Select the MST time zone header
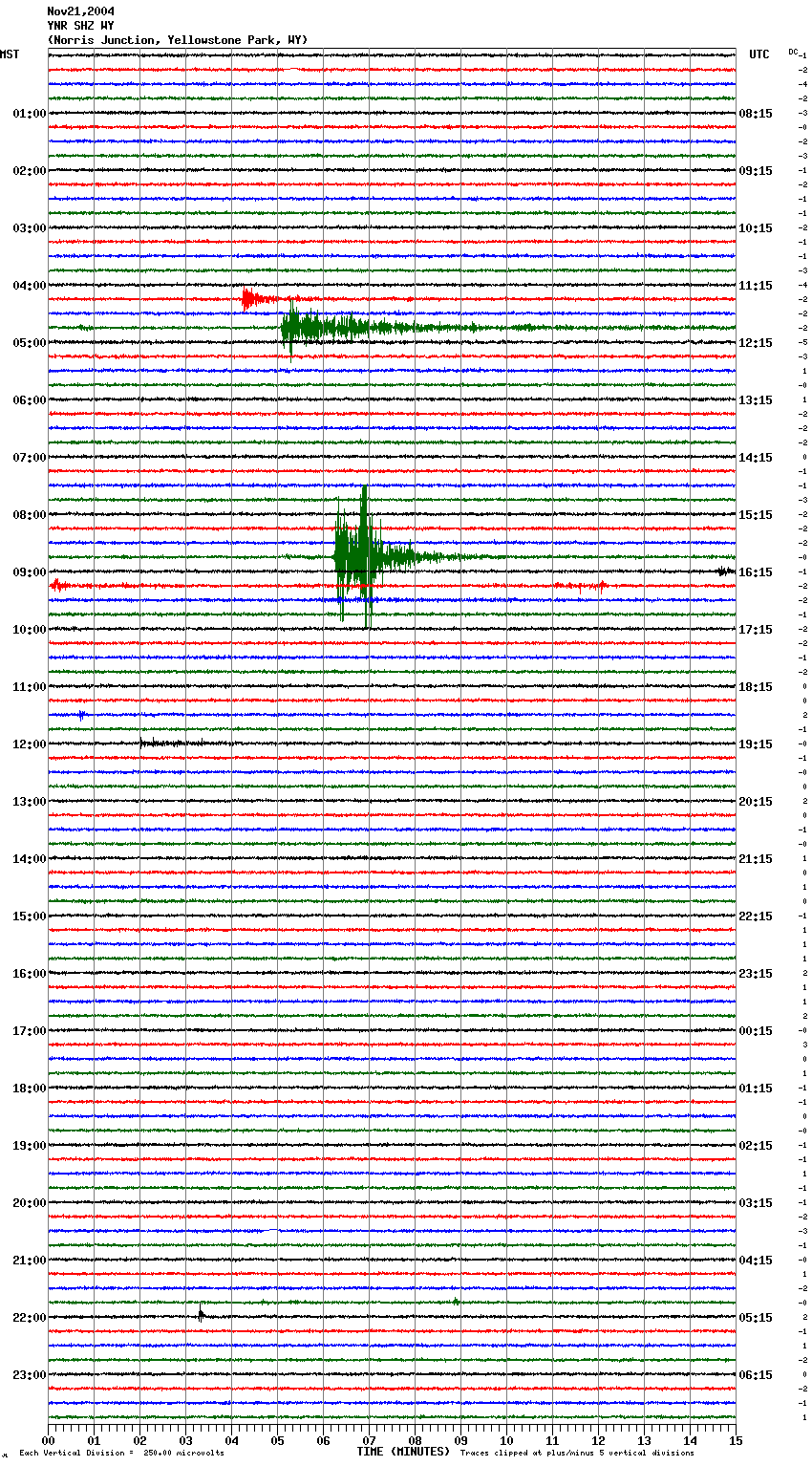Image resolution: width=812 pixels, height=1466 pixels. pos(10,54)
